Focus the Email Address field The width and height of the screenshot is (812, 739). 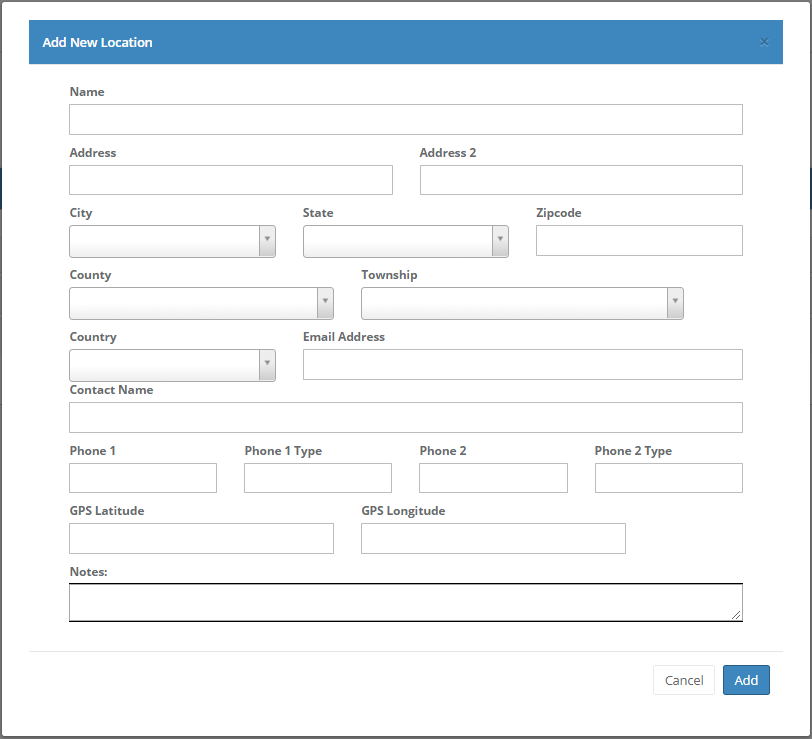pos(522,364)
